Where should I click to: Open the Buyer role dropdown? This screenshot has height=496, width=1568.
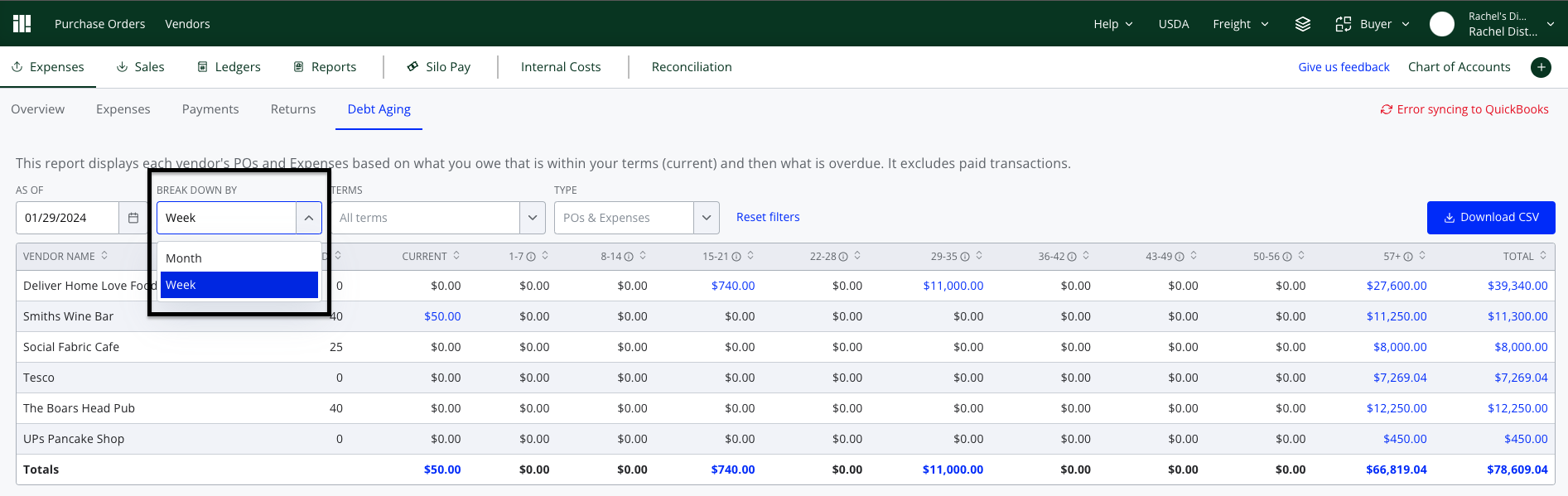pyautogui.click(x=1373, y=24)
